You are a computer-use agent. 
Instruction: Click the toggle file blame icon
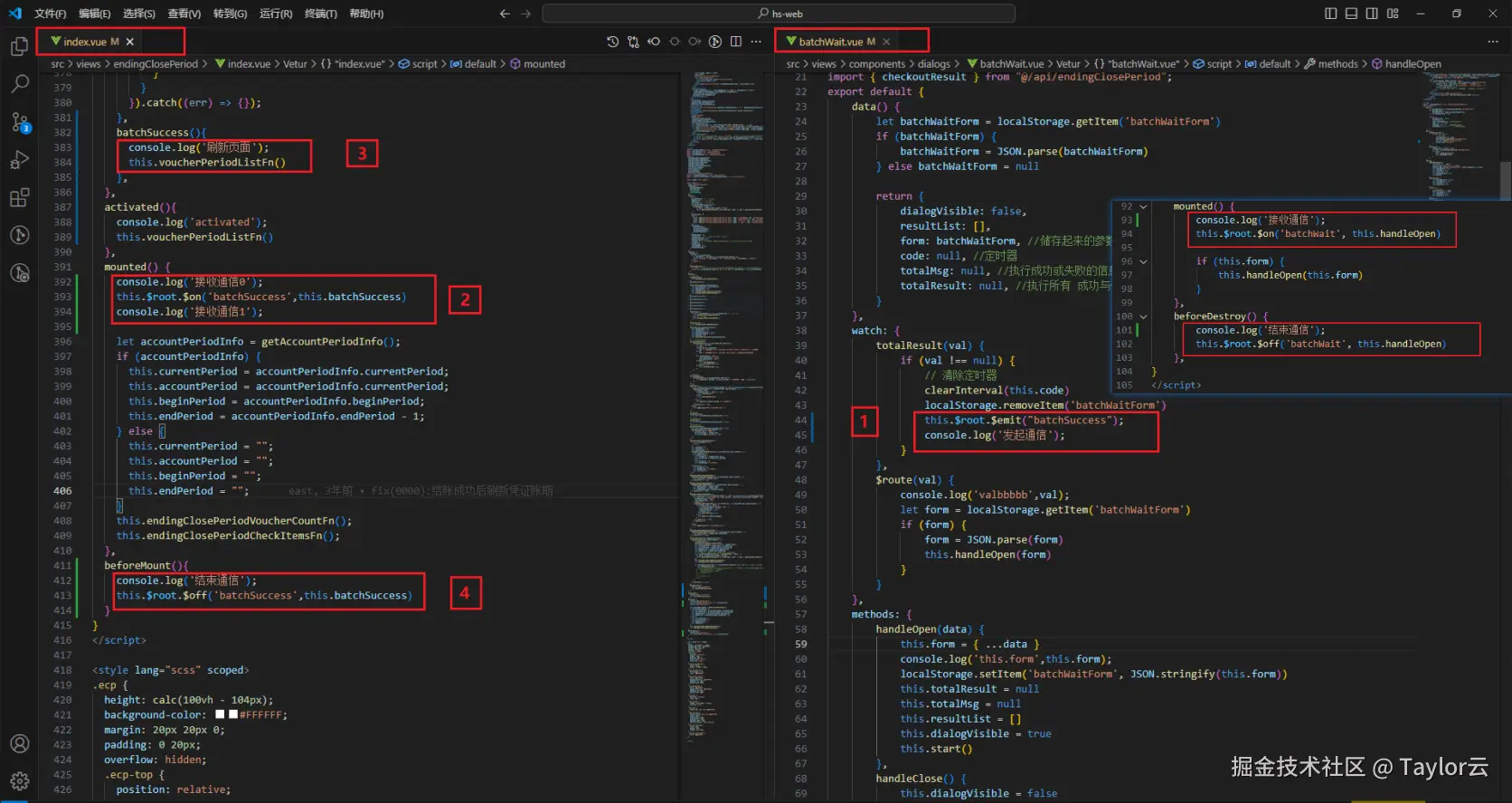coord(715,42)
